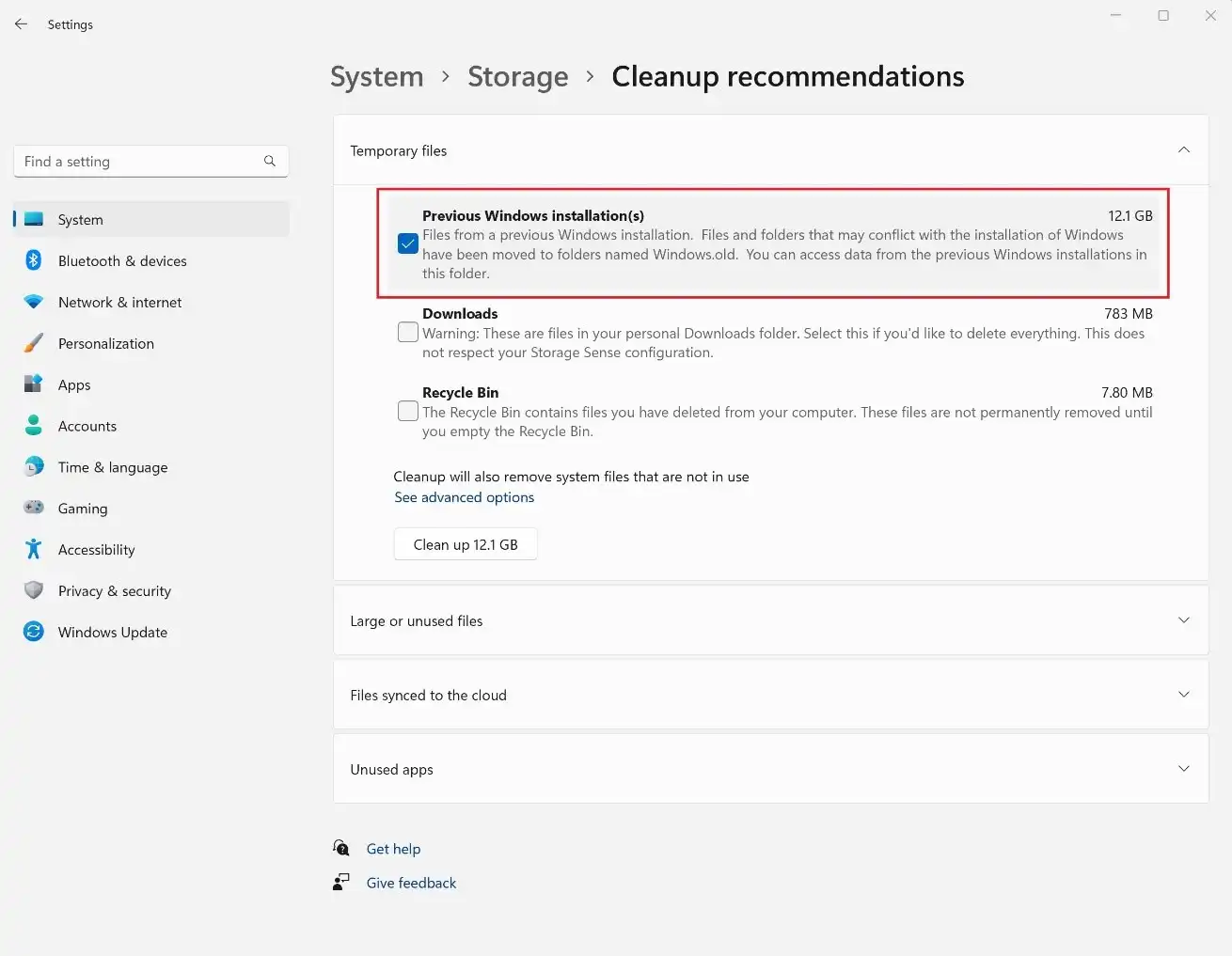
Task: Maximize the Settings window
Action: pos(1163,16)
